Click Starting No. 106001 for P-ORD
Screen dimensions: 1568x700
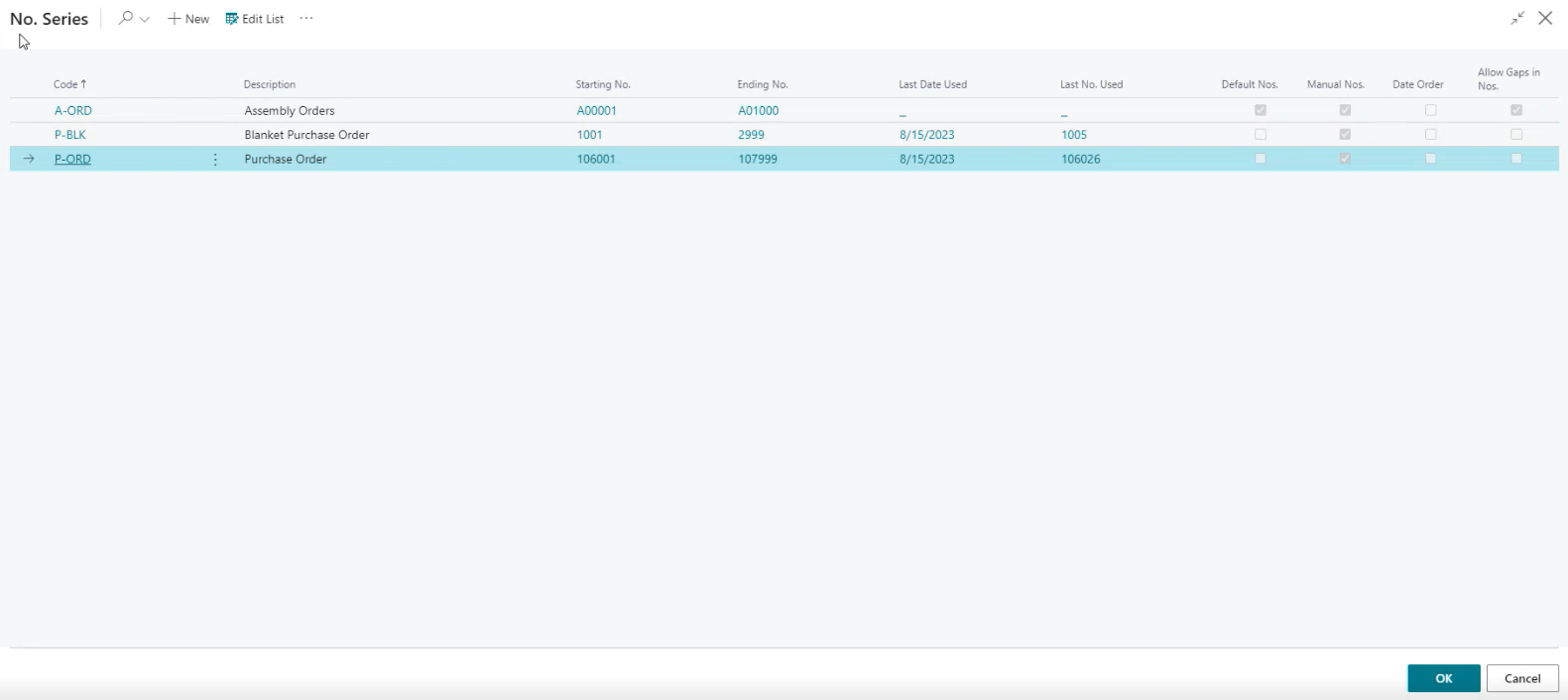pos(596,160)
